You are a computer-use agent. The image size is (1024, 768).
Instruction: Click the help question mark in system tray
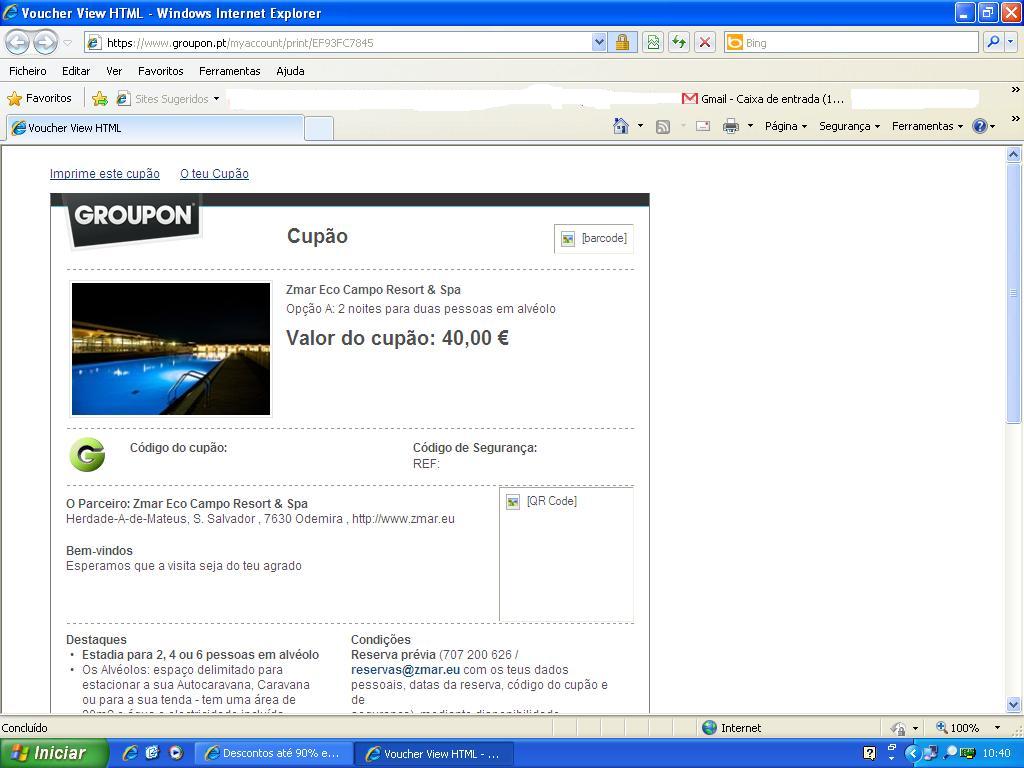tap(869, 753)
